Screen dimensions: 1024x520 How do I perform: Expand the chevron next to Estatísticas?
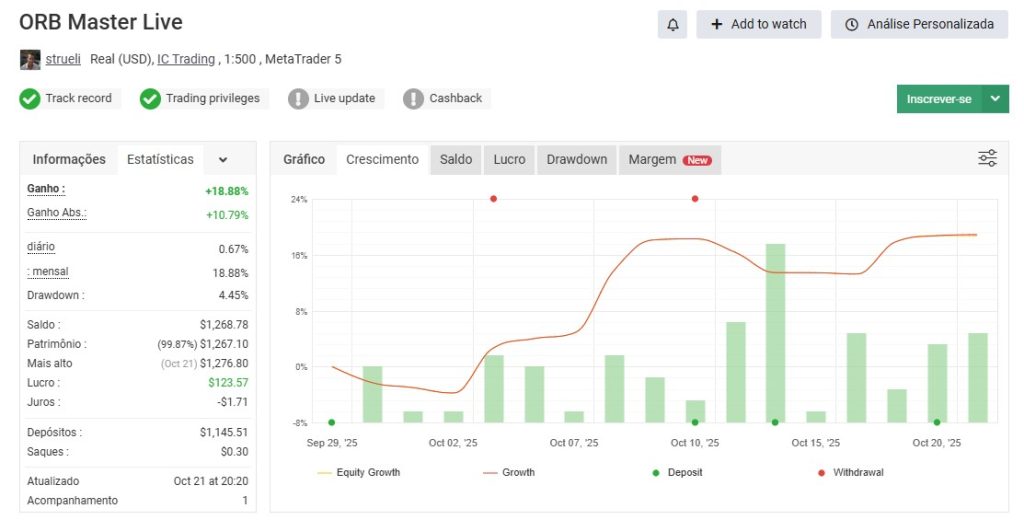pos(223,159)
